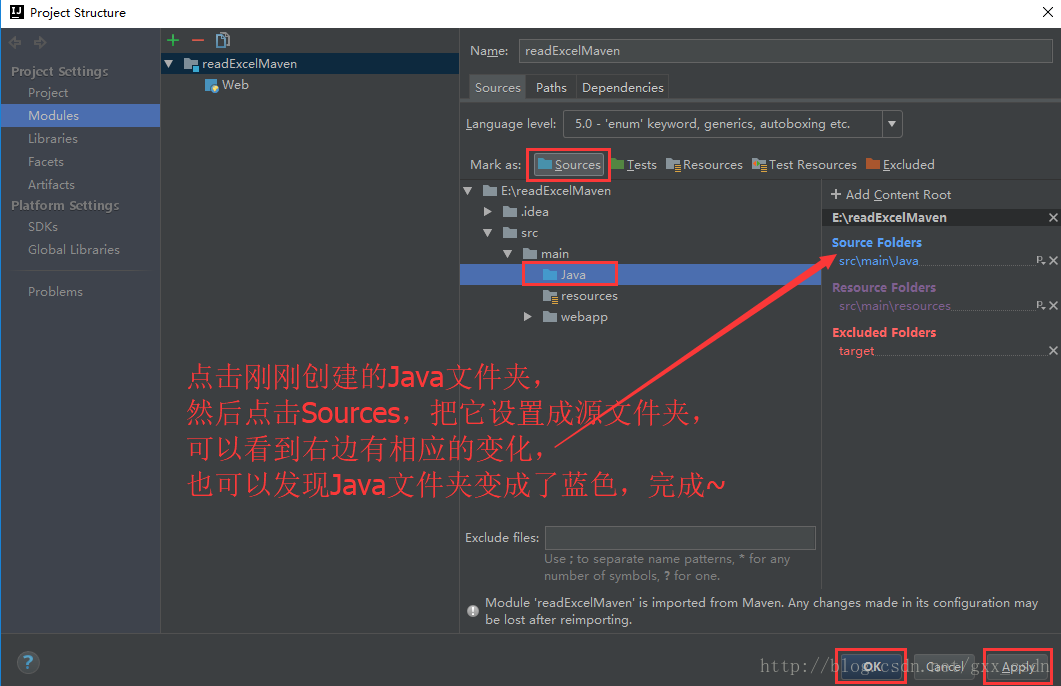Click the warning icon next to Maven import notice
1061x686 pixels.
473,611
